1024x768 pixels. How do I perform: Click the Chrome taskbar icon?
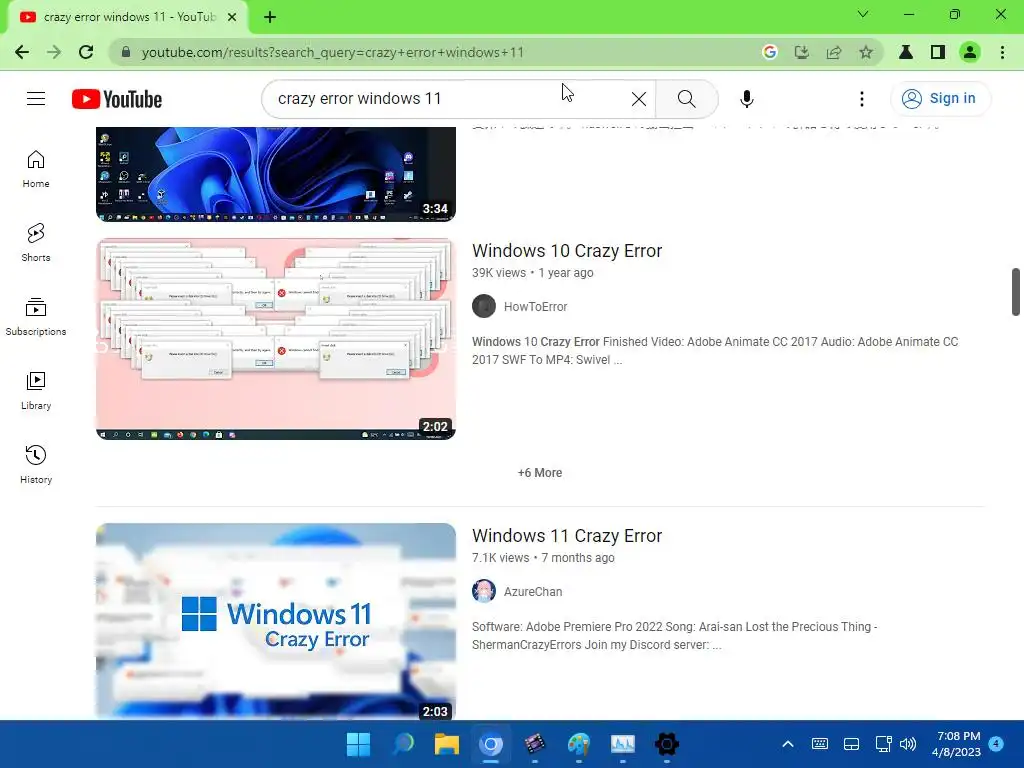(491, 744)
